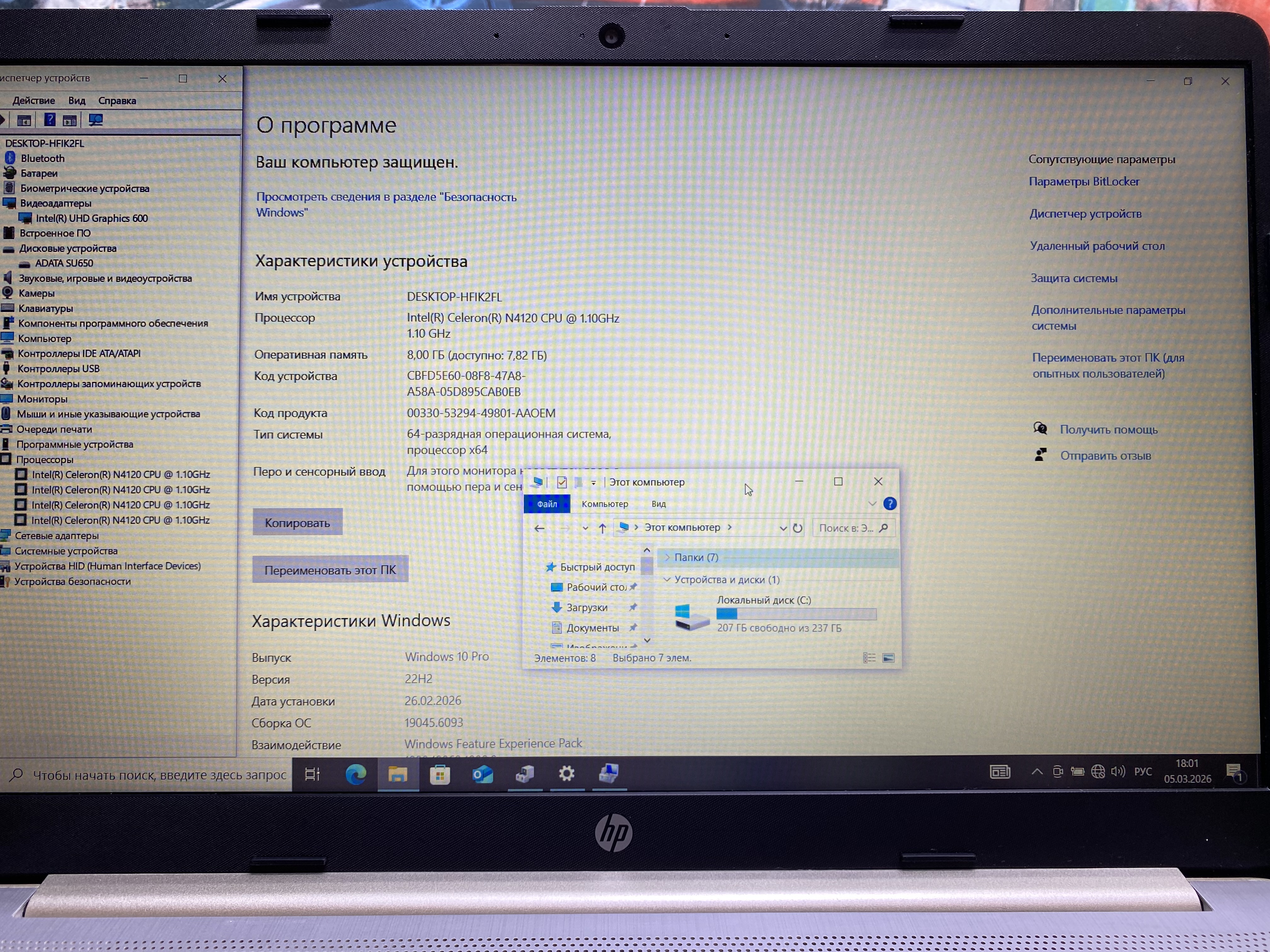Open the Компьютер ribbon tab
Viewport: 1270px width, 952px height.
tap(604, 504)
